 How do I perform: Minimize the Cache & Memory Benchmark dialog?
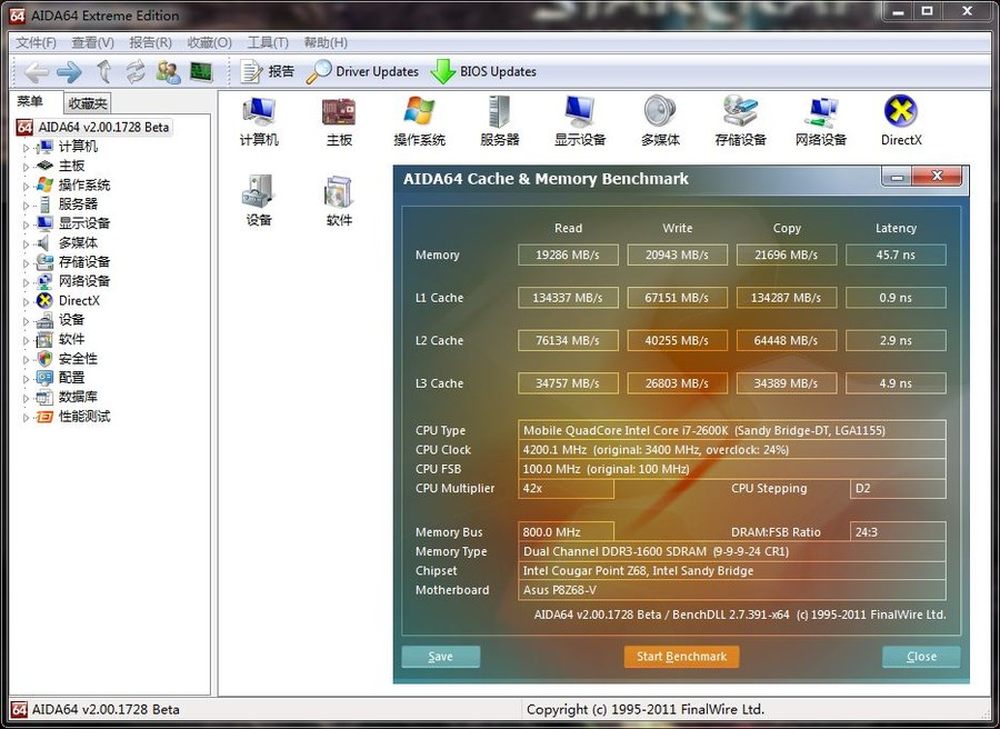pos(897,177)
